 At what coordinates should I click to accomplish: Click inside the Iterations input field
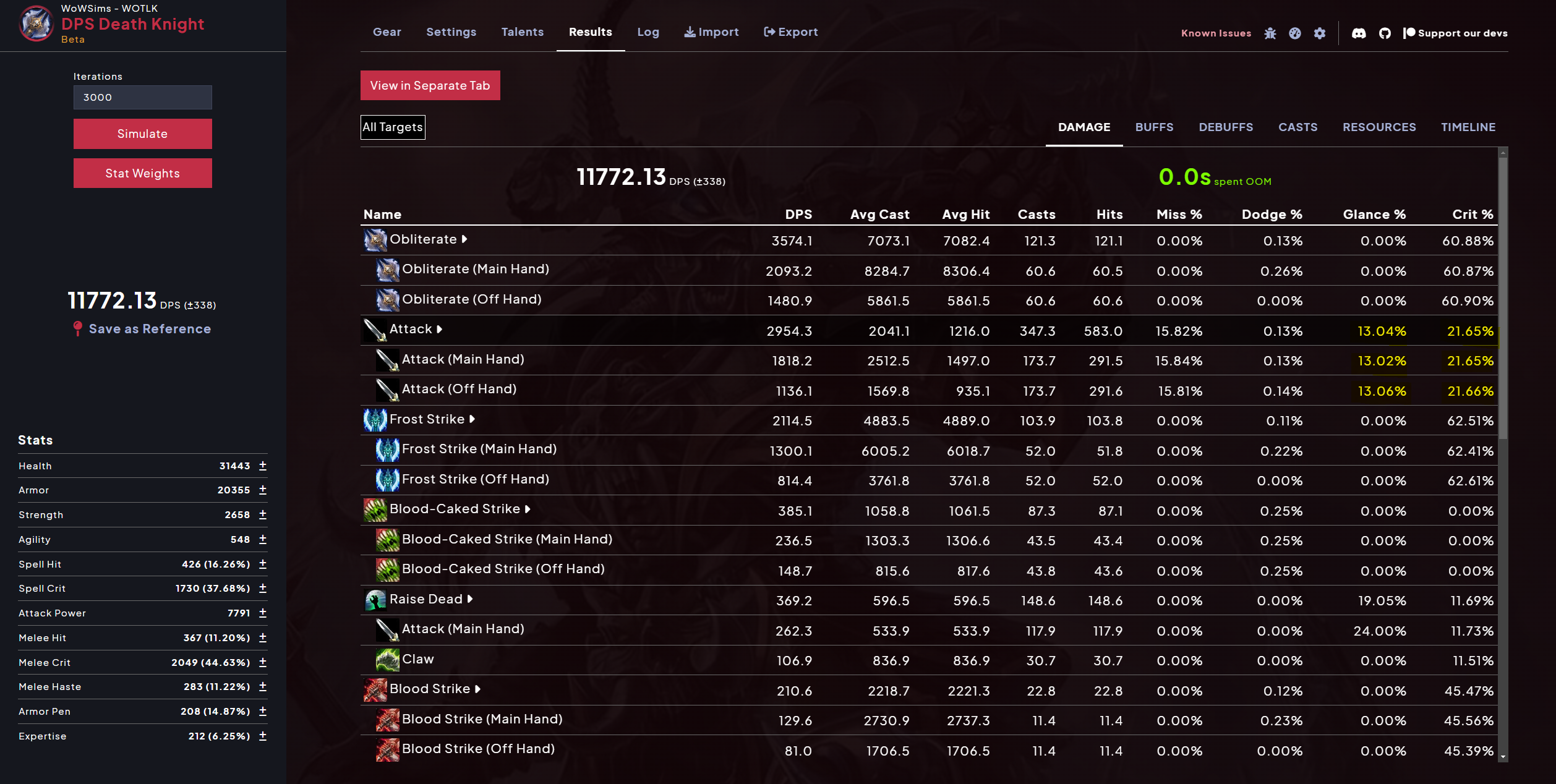142,97
